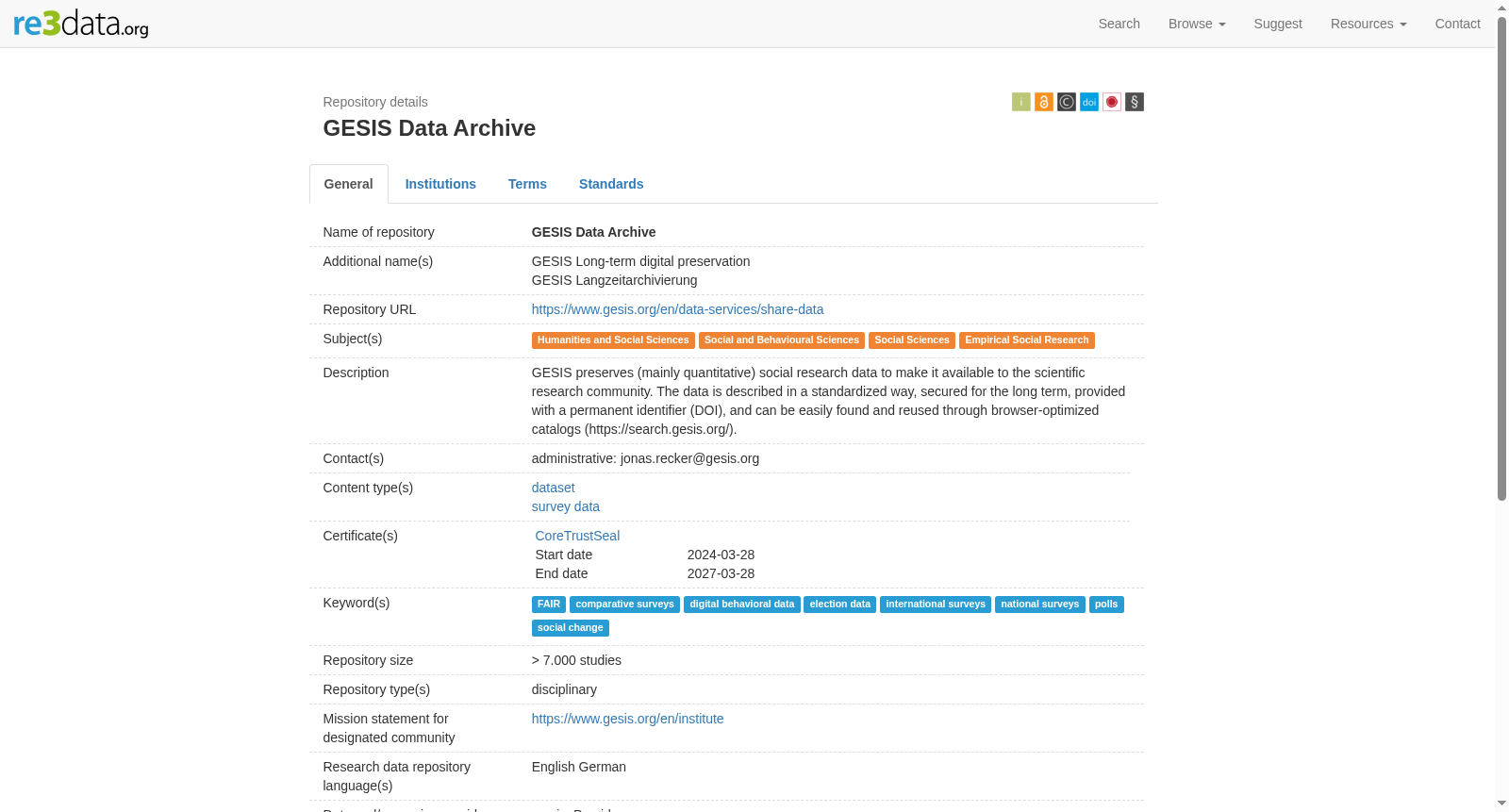Click the scrollbar down arrow
The width and height of the screenshot is (1509, 812).
[x=1501, y=804]
